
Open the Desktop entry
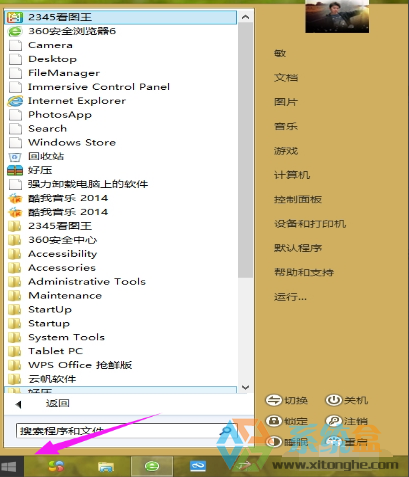coord(121,59)
